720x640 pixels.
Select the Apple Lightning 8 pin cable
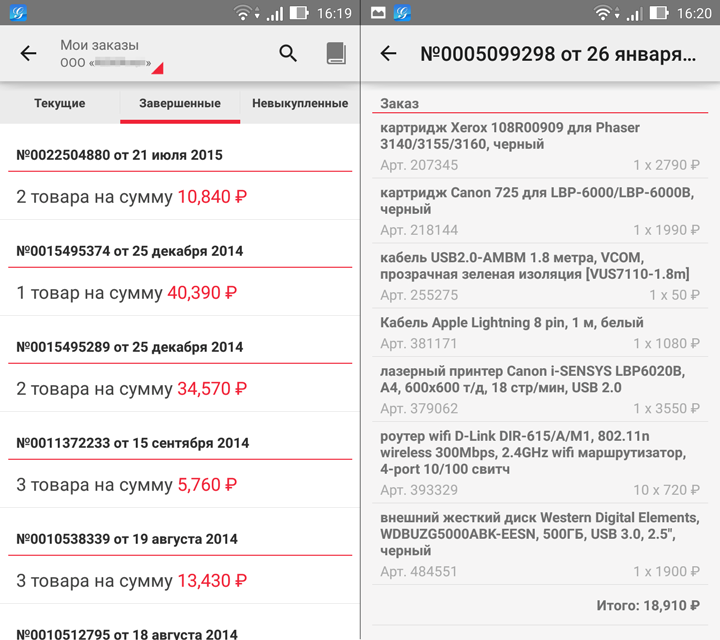click(540, 332)
